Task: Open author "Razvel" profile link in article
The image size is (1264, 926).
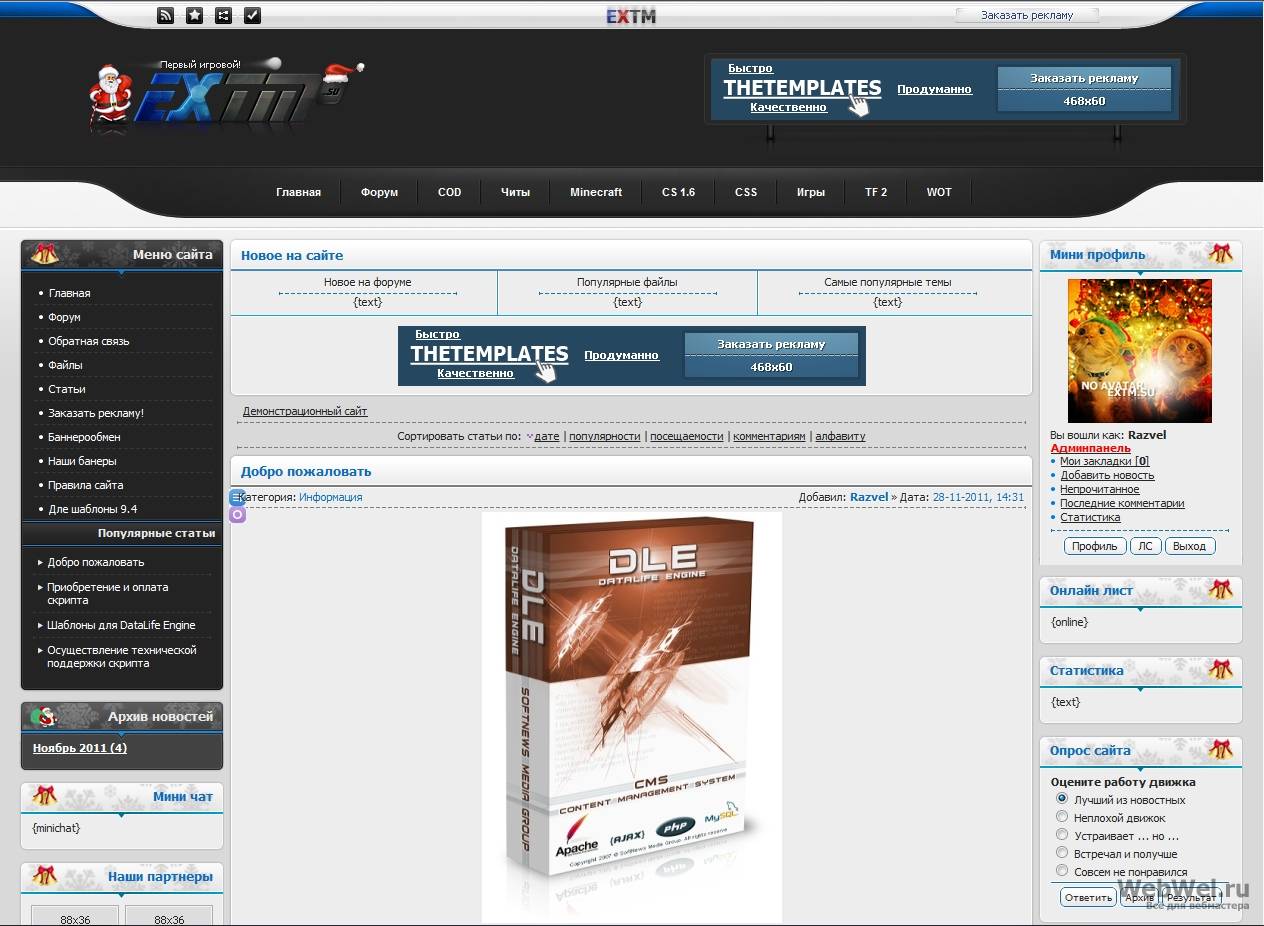Action: 869,497
